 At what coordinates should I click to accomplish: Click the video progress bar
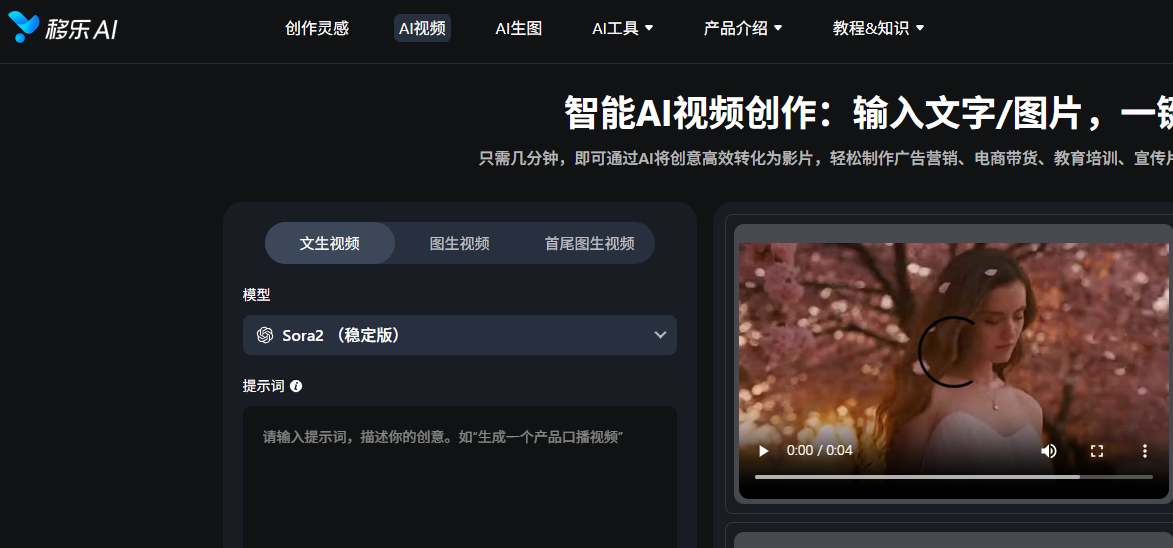pyautogui.click(x=952, y=477)
